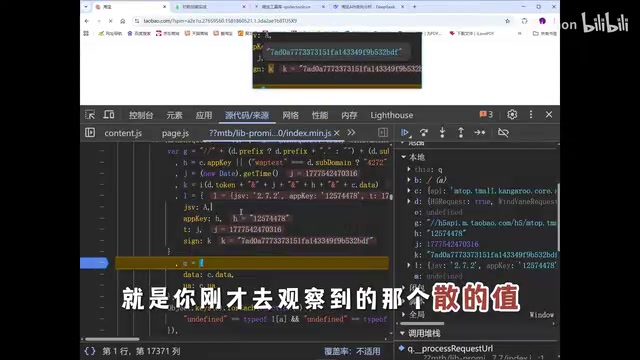Open the browser profile avatar
This screenshot has width=640, height=360.
pos(542,21)
